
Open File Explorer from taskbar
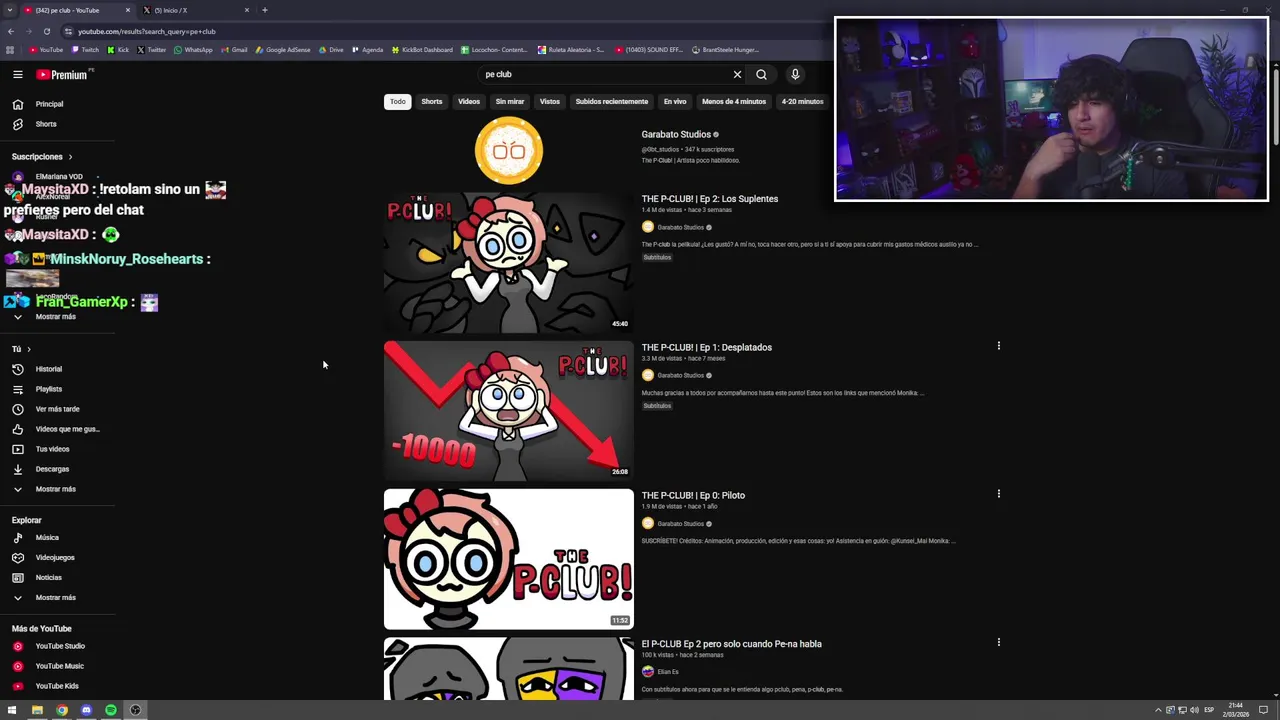pos(37,710)
